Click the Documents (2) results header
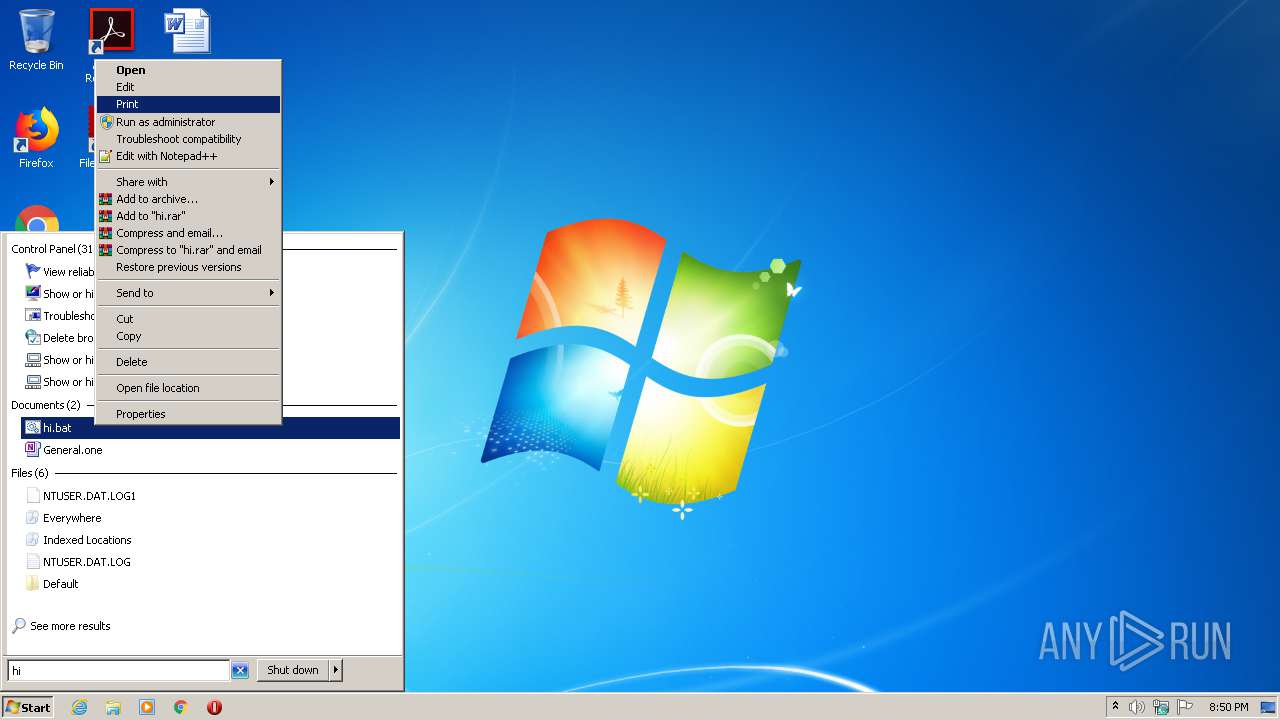 tap(46, 405)
